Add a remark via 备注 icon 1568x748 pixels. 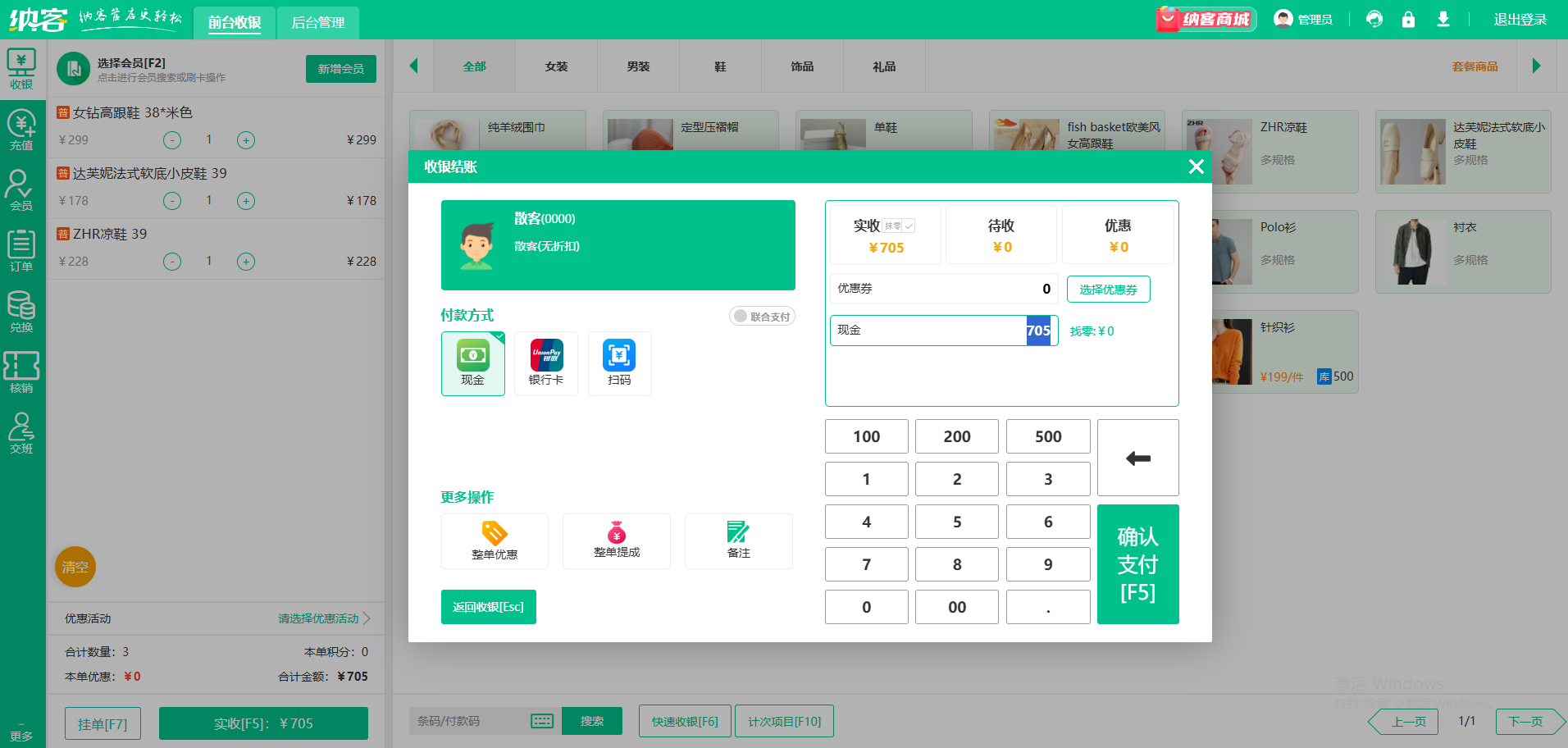[738, 540]
